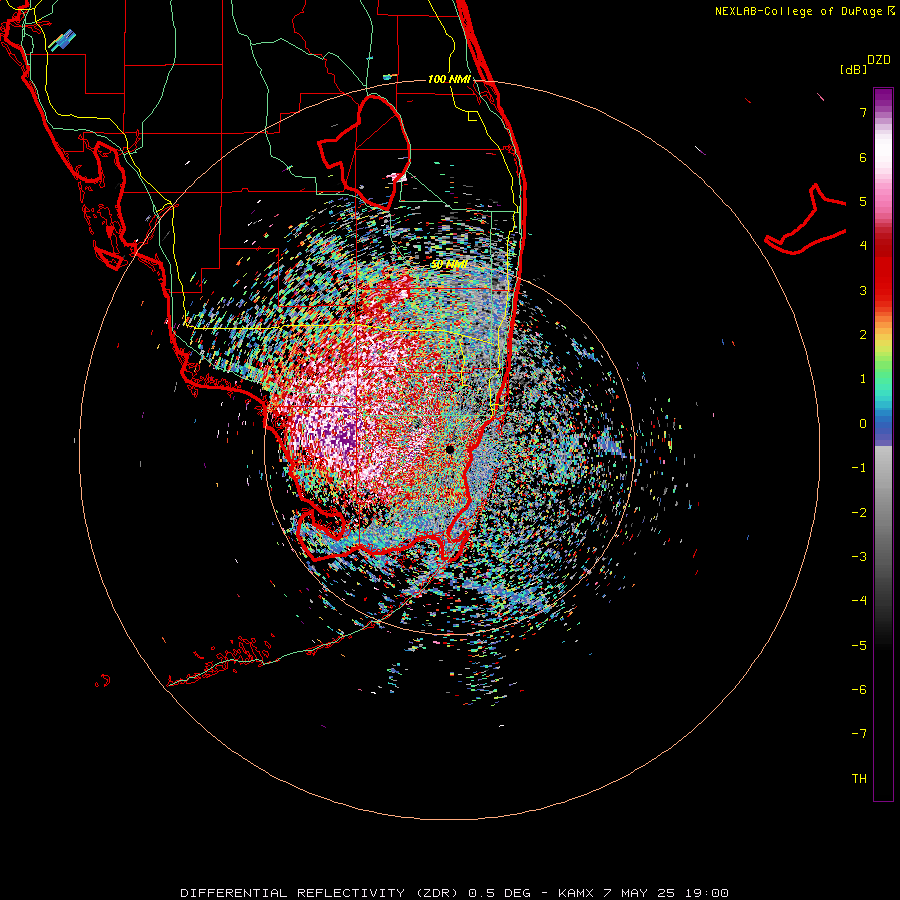Click the -2 dB scale value

point(859,512)
